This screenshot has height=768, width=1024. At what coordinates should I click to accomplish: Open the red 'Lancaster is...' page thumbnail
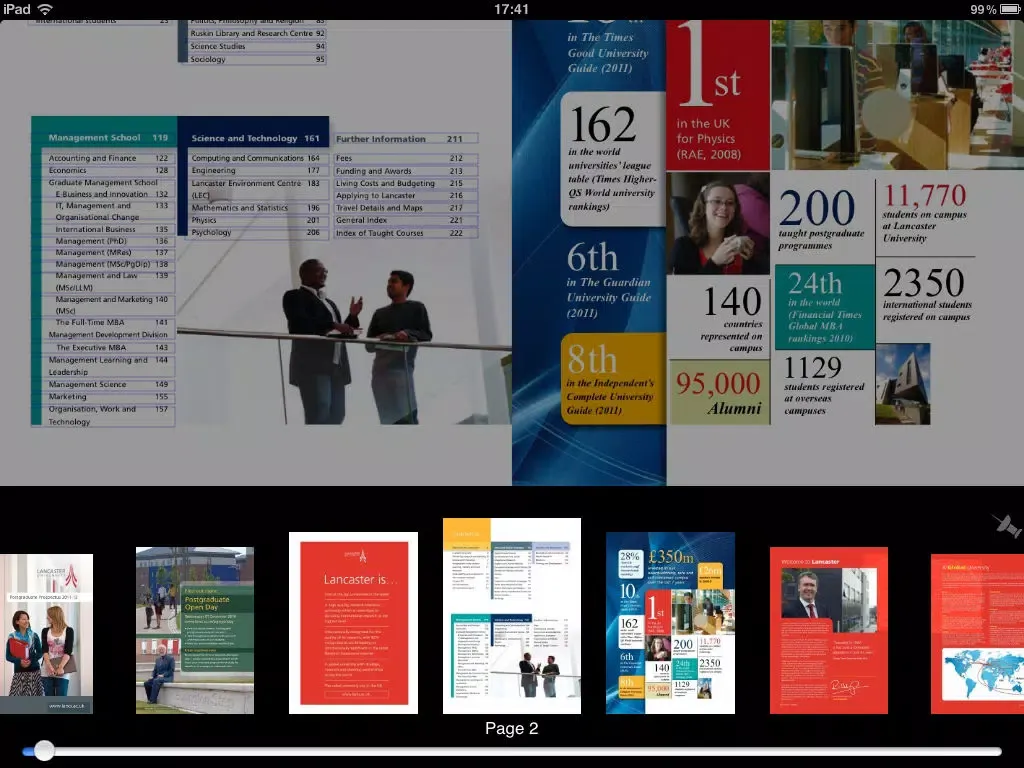coord(353,623)
